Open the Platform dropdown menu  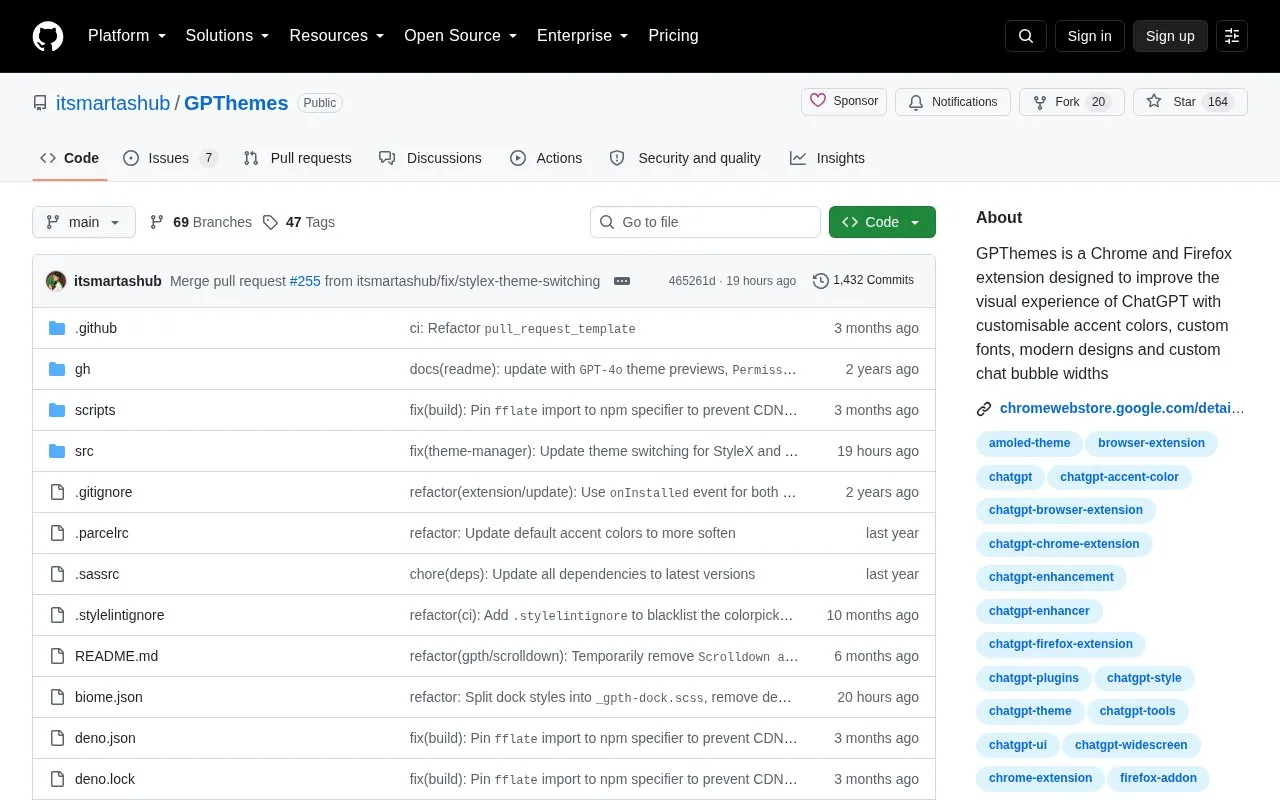[x=127, y=36]
